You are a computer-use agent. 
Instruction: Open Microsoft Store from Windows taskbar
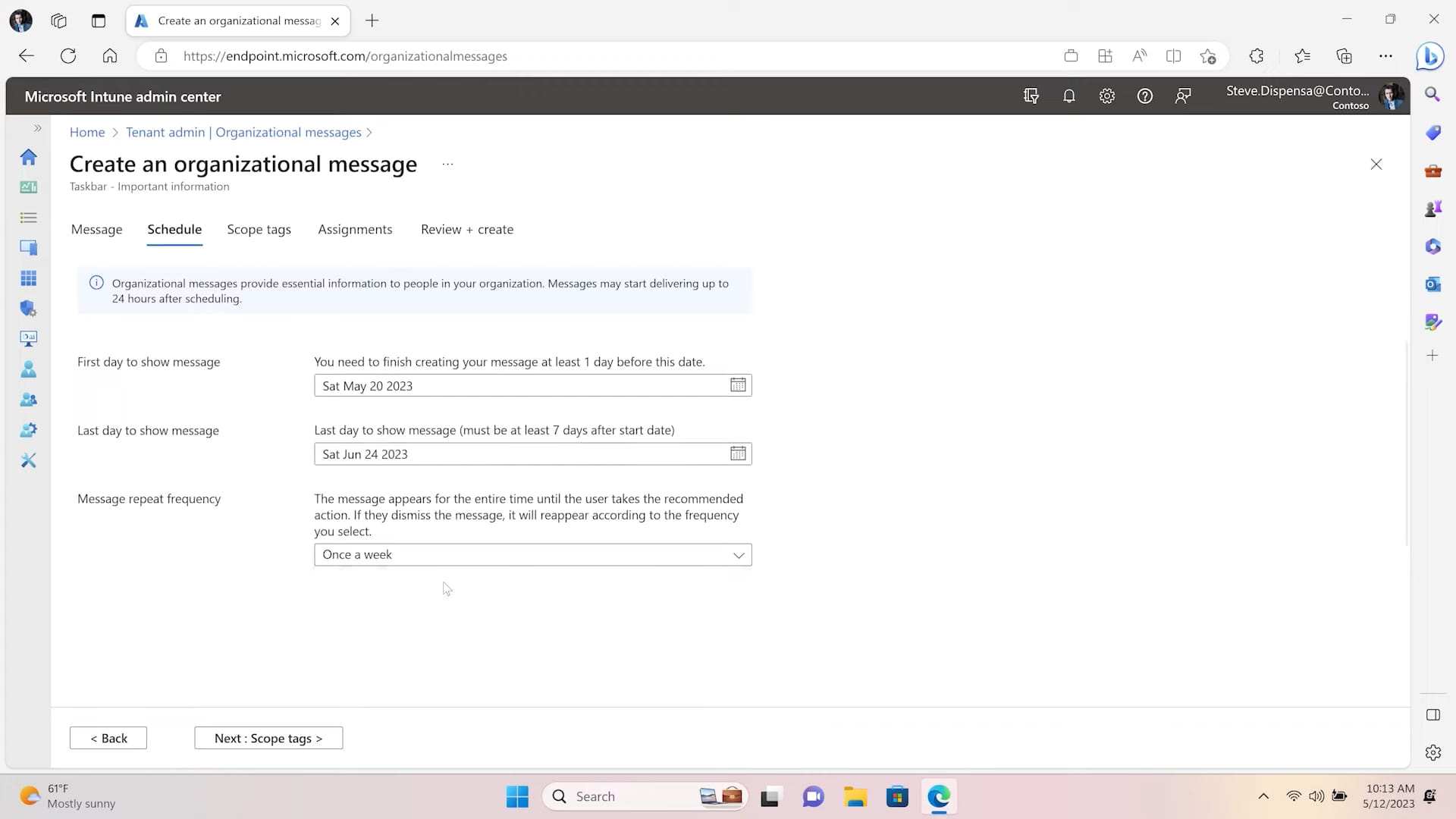point(897,796)
